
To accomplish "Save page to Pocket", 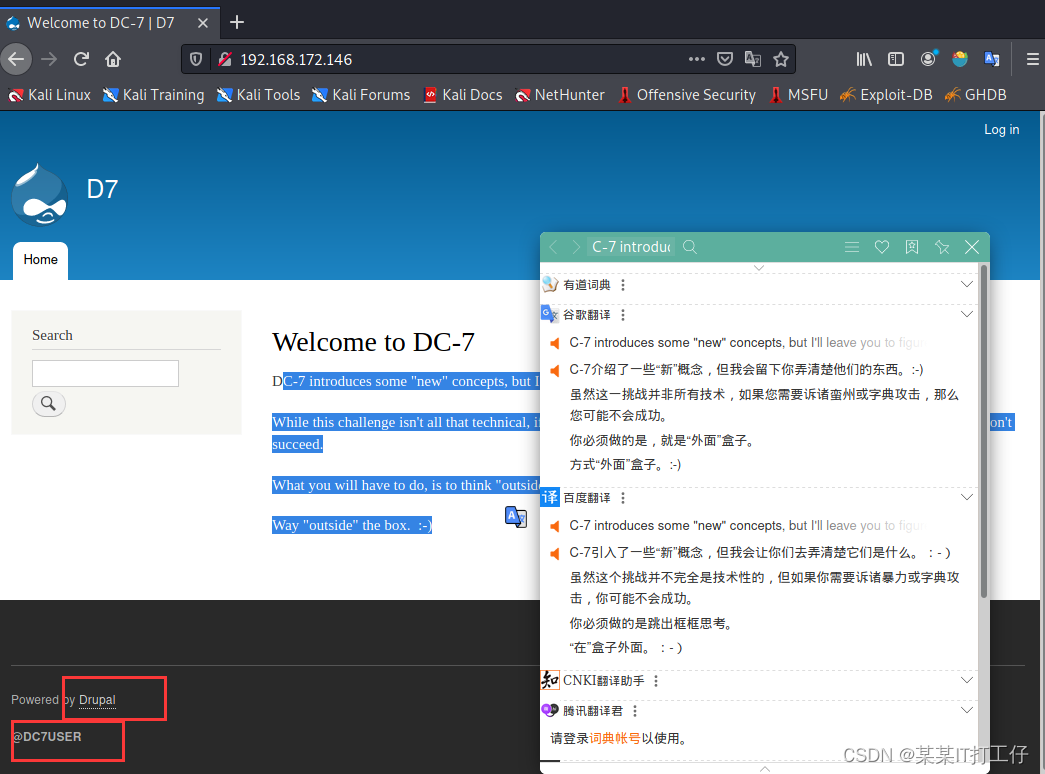I will tap(725, 59).
